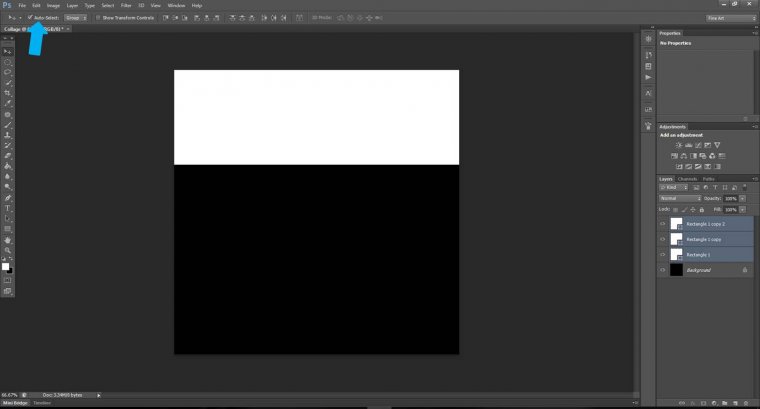This screenshot has height=409, width=760.
Task: Toggle lock transparent pixels
Action: (x=676, y=209)
